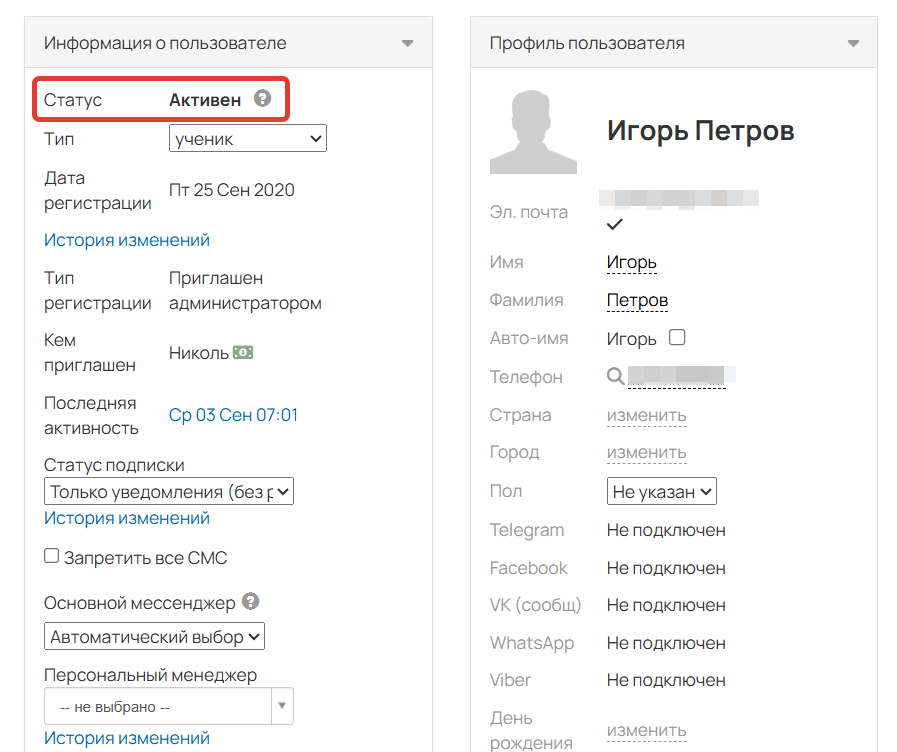Click the Николь invited-by link
Viewport: 897px width, 752px height.
point(195,353)
